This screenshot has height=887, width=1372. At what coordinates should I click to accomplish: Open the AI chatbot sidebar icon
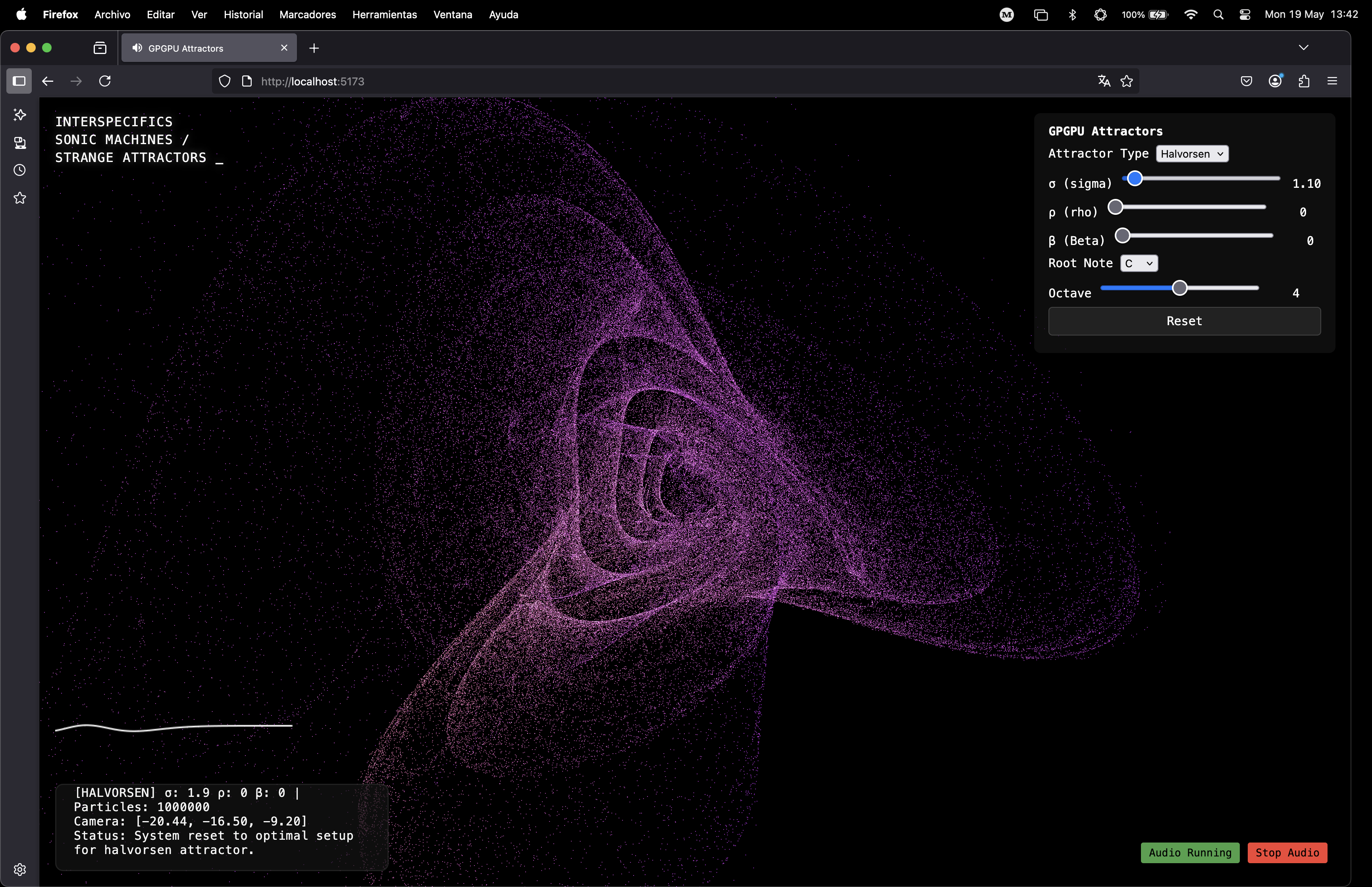pos(19,115)
